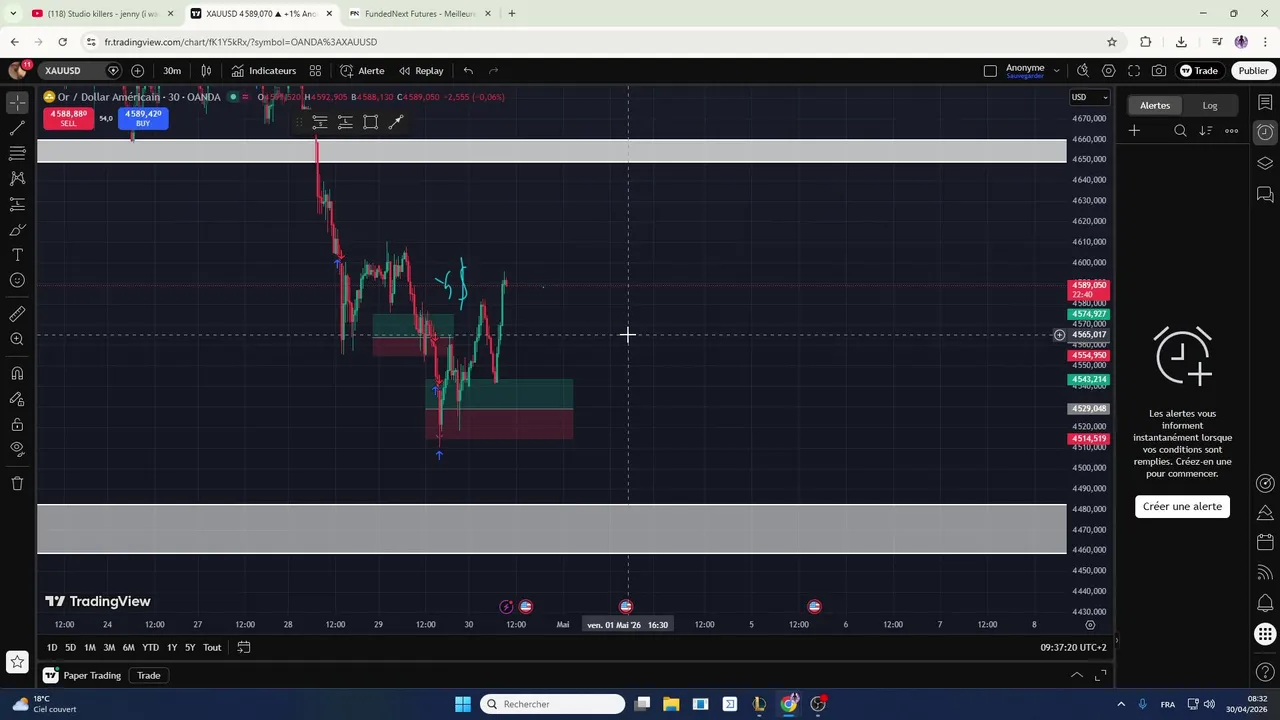Click the Sauvegarder link under Anonyme
This screenshot has width=1280, height=720.
pyautogui.click(x=1025, y=76)
